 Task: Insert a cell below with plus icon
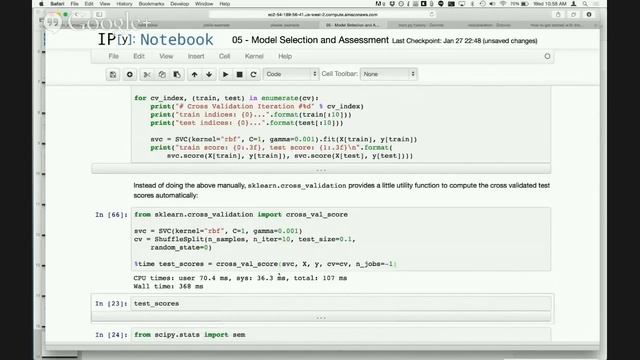130,74
